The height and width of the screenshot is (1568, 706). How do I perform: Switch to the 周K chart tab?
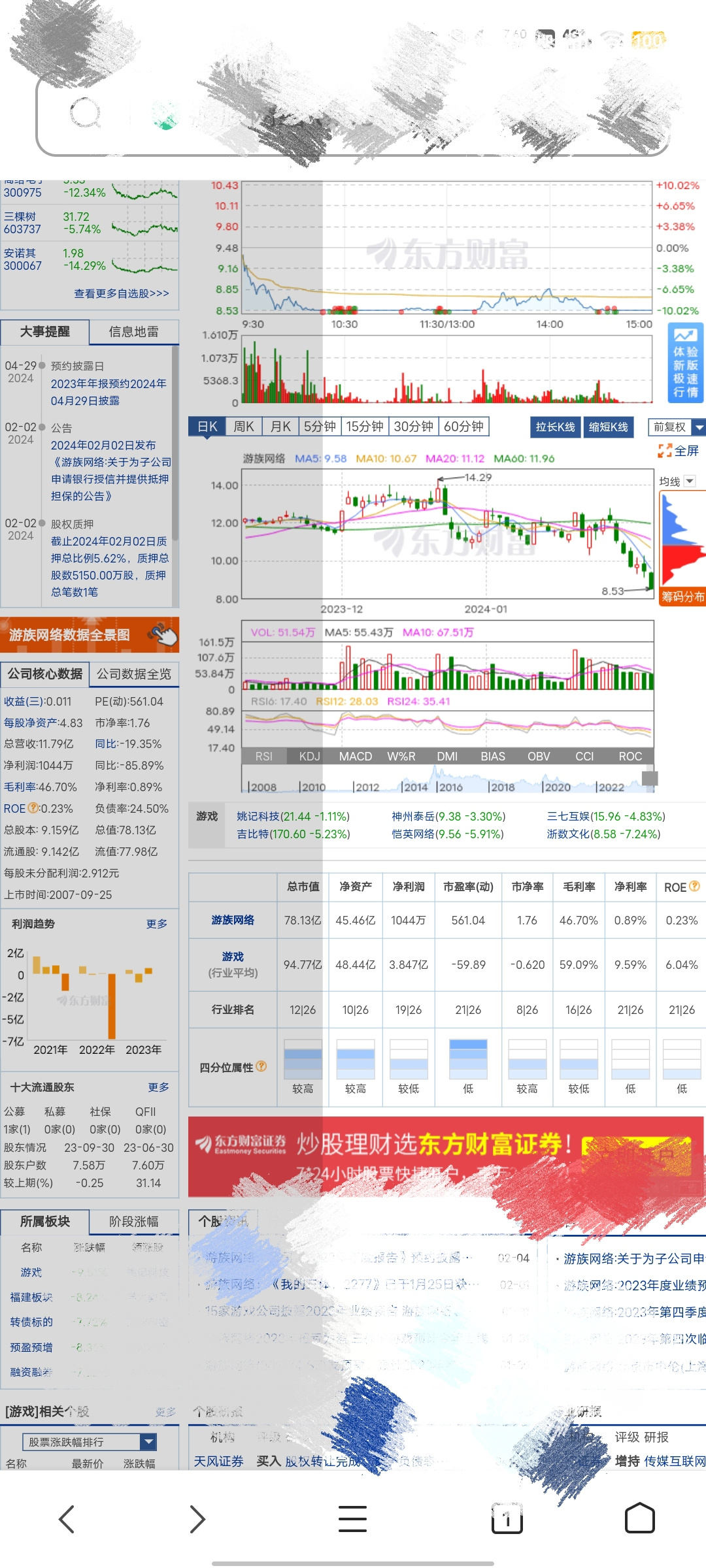[x=244, y=427]
